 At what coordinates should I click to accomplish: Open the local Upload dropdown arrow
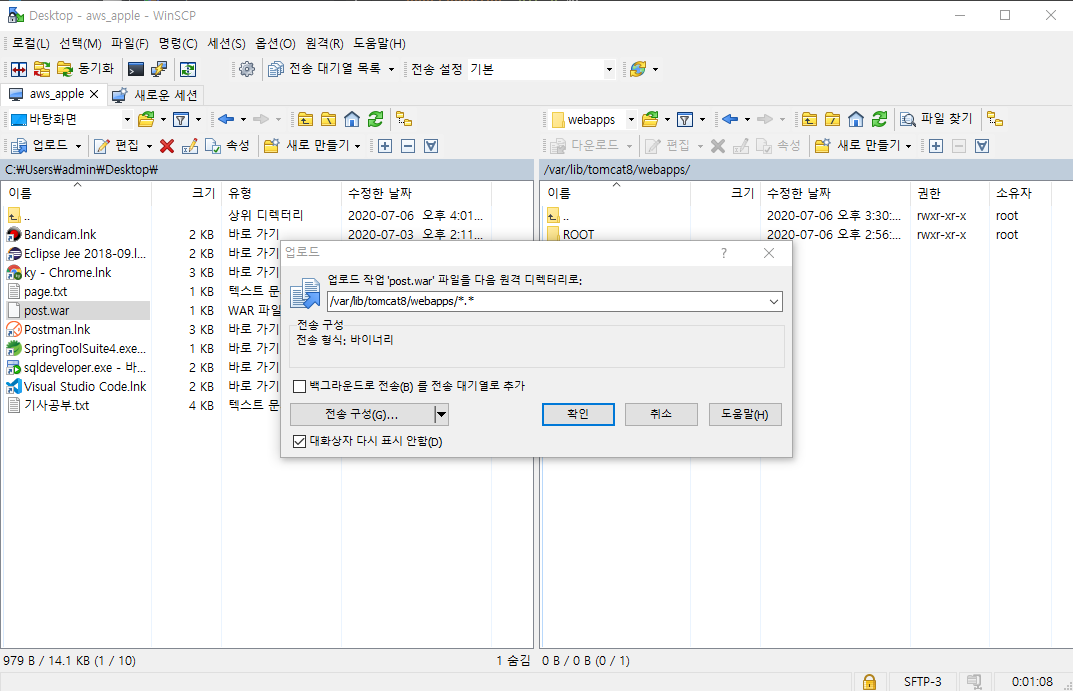click(x=78, y=146)
